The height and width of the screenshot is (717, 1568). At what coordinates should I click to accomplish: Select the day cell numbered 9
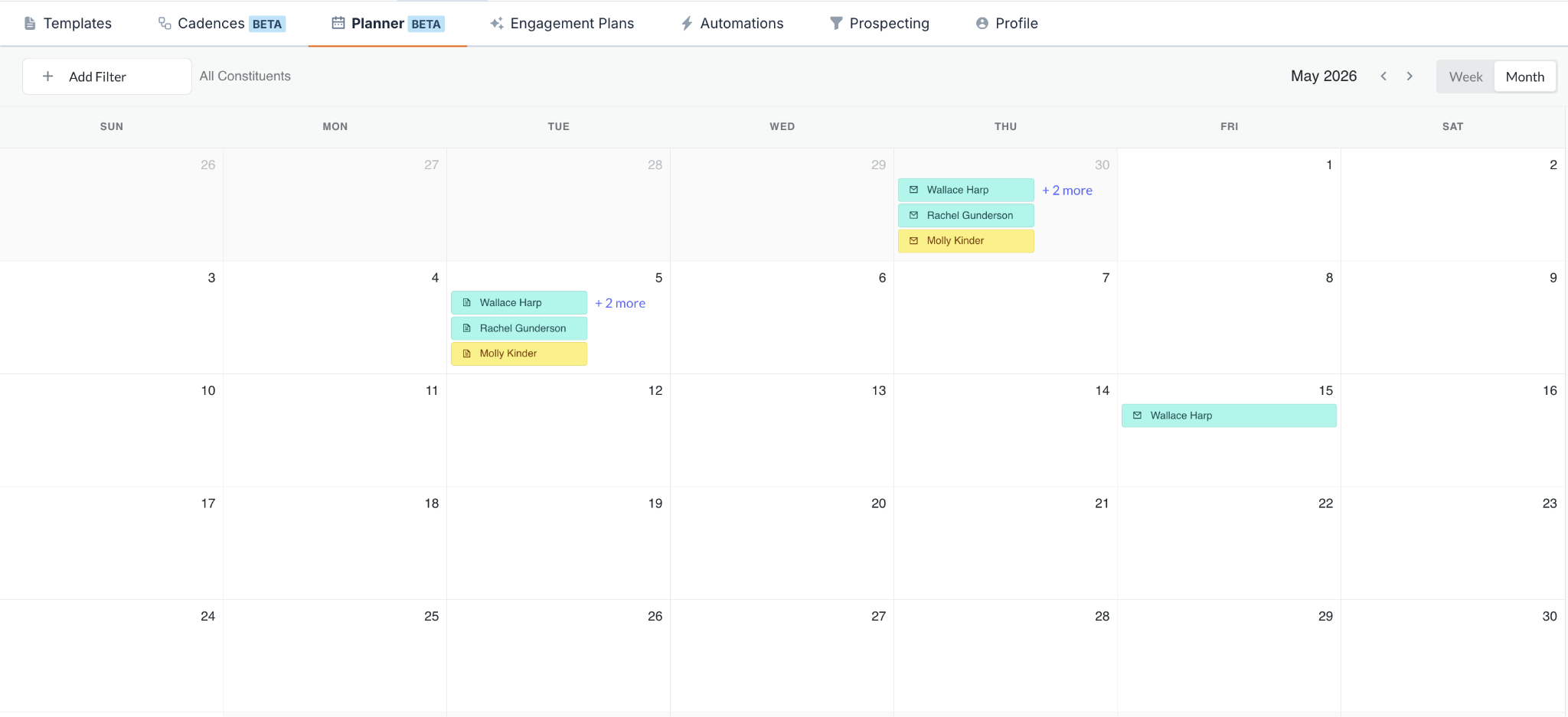tap(1453, 318)
